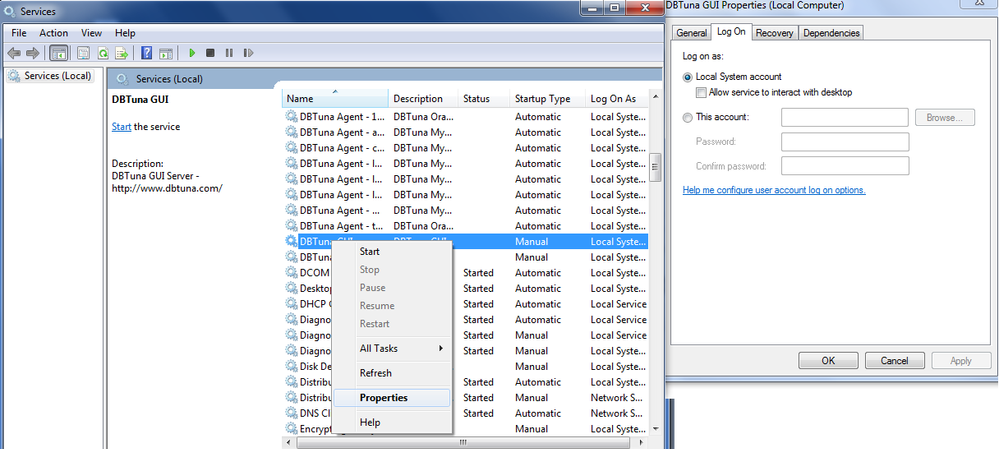
Task: Select the This account radio button
Action: [x=687, y=118]
